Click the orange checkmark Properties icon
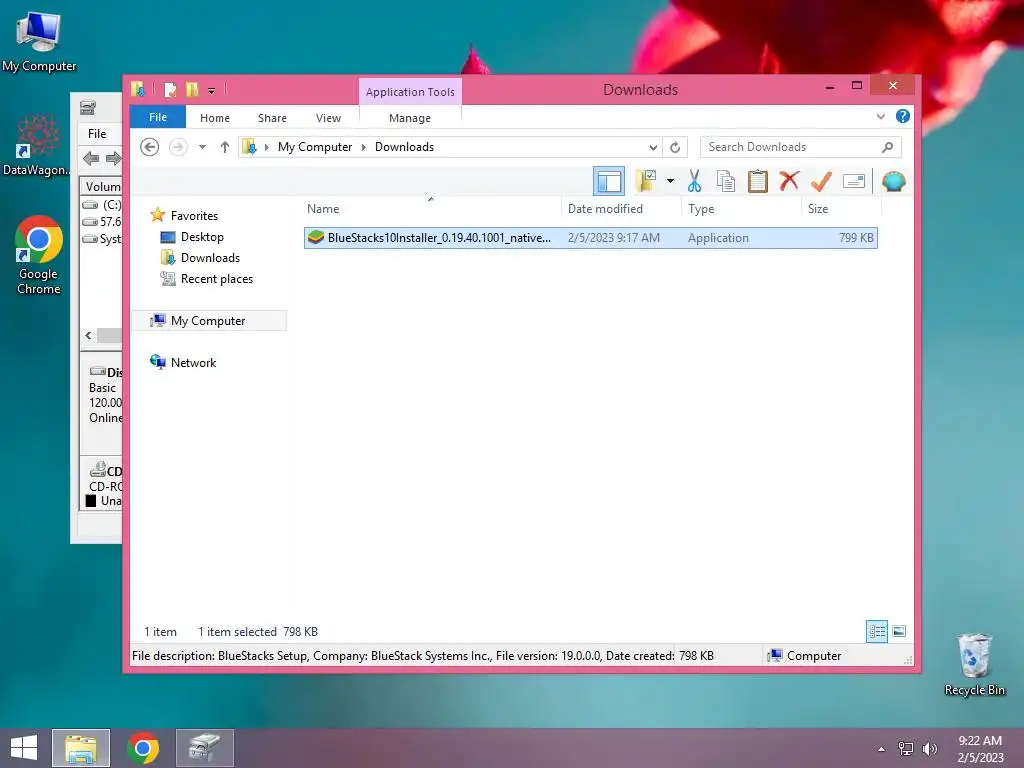The width and height of the screenshot is (1024, 768). coord(822,181)
